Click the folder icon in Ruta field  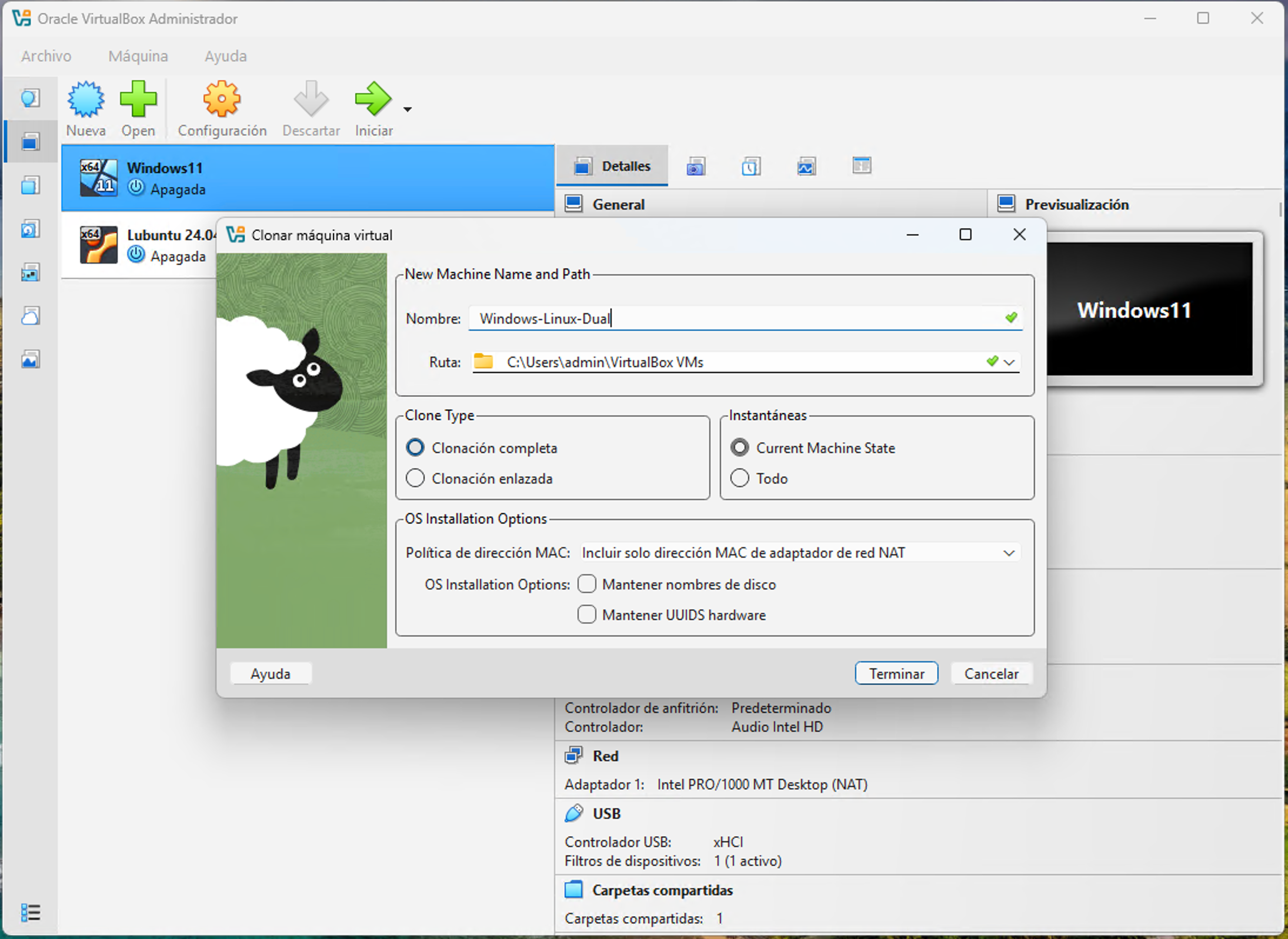coord(483,361)
